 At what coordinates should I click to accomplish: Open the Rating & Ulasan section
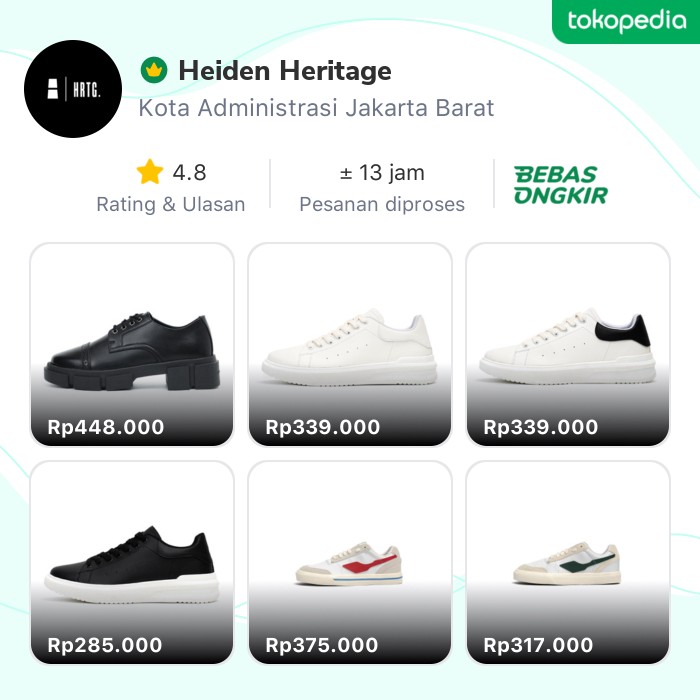coord(170,204)
